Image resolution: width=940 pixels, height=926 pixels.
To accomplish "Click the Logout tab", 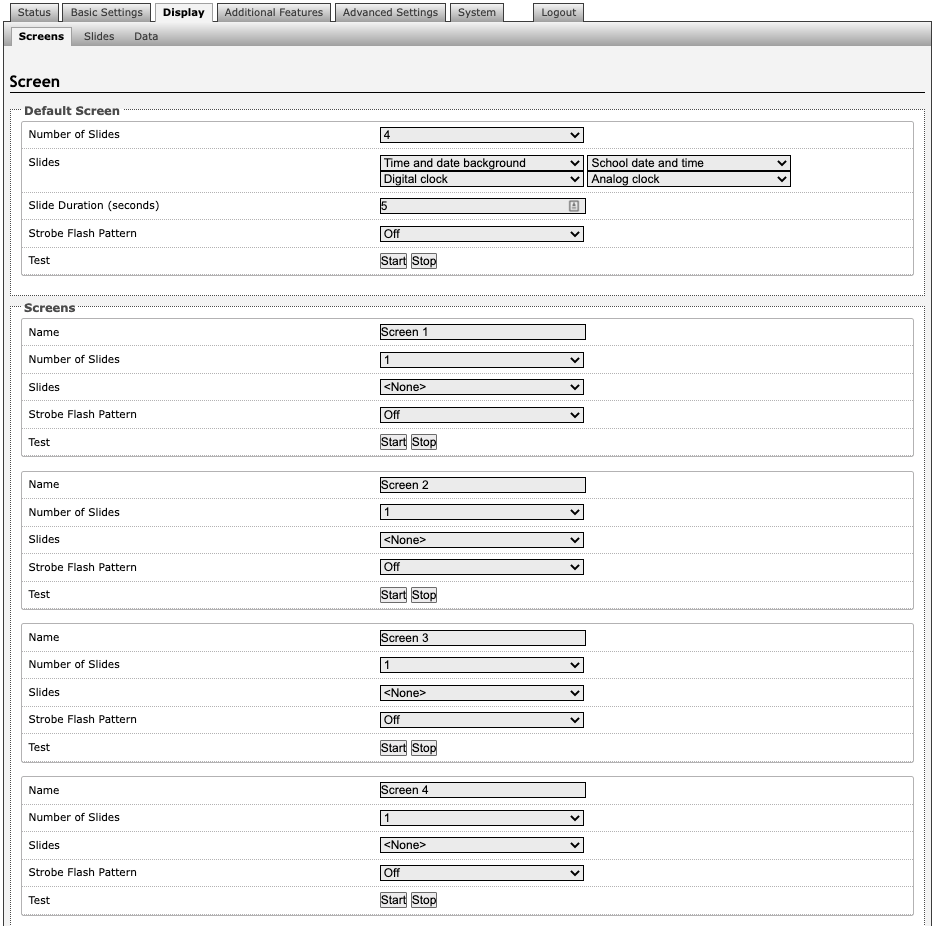I will (x=558, y=13).
